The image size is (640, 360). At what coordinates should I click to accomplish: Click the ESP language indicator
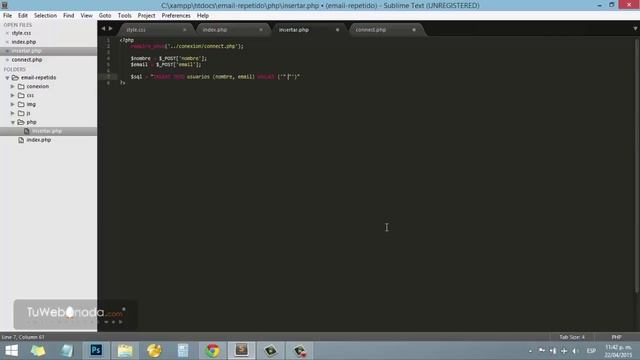(x=591, y=351)
